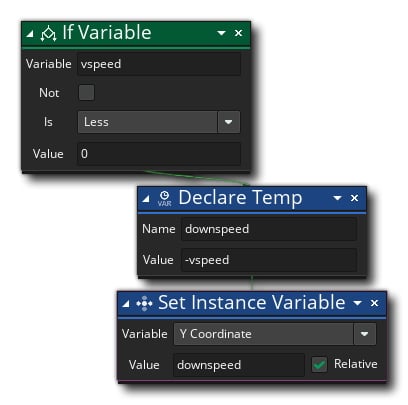This screenshot has height=405, width=408.
Task: Open Set Instance Variable header options menu
Action: pyautogui.click(x=357, y=303)
